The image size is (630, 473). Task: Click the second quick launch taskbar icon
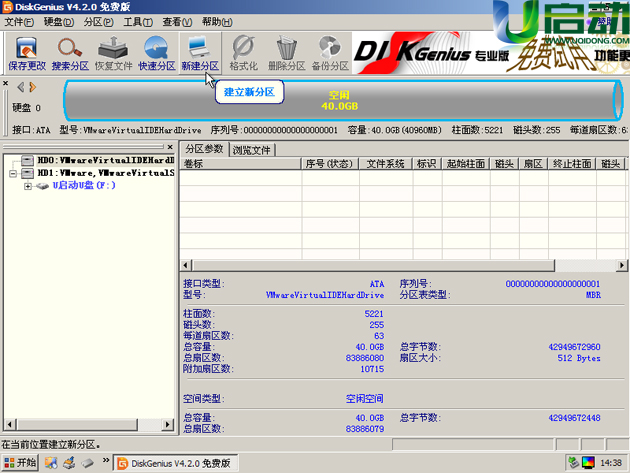(x=69, y=463)
